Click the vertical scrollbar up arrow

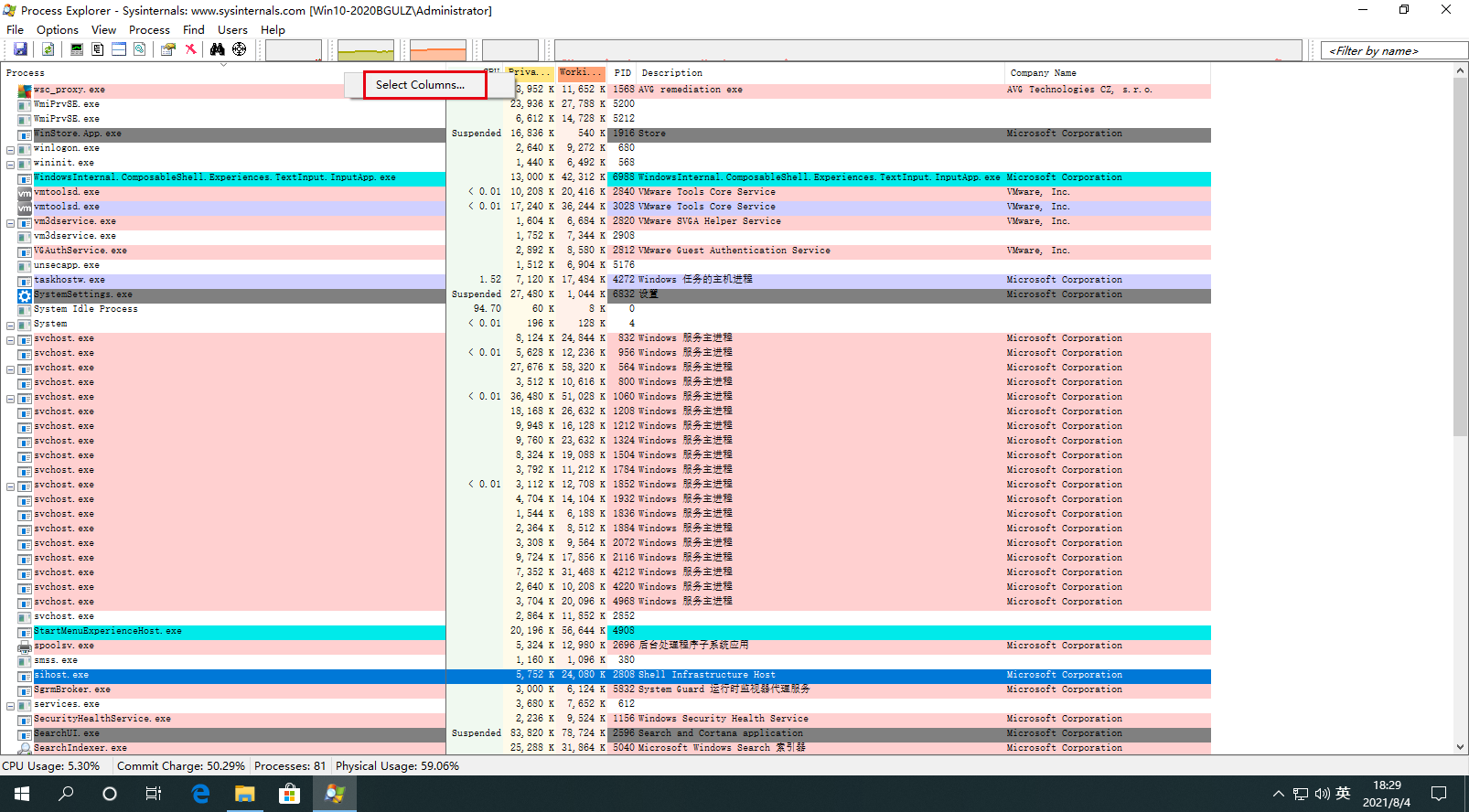(1460, 71)
